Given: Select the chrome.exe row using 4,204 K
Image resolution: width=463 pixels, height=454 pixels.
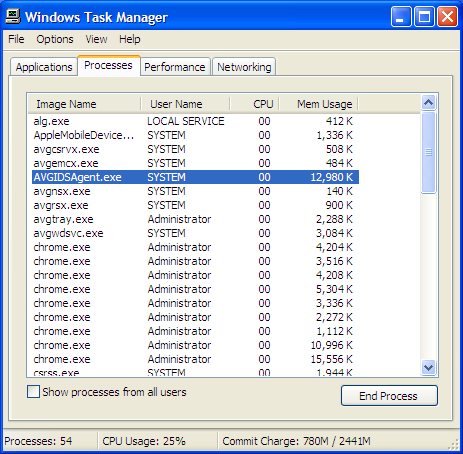Looking at the screenshot, I should click(x=195, y=247).
